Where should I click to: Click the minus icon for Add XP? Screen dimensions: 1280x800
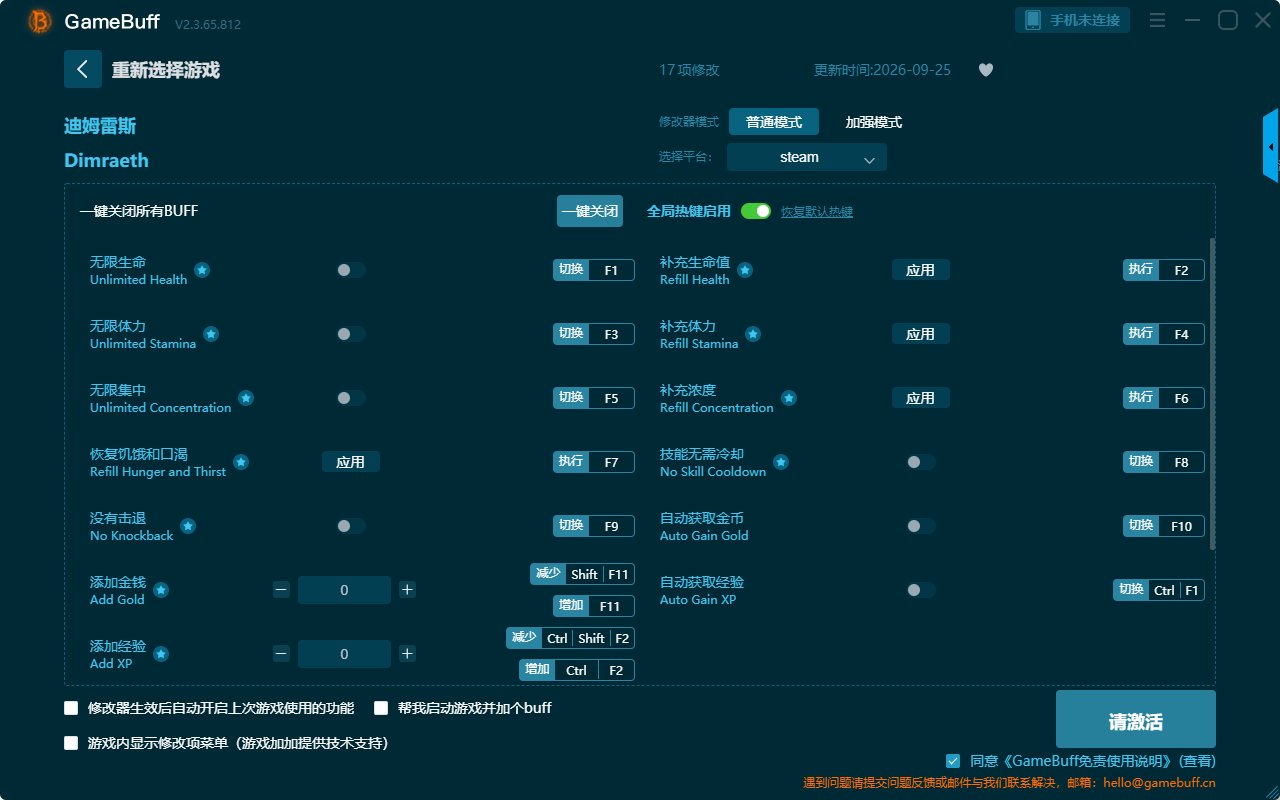pyautogui.click(x=281, y=654)
